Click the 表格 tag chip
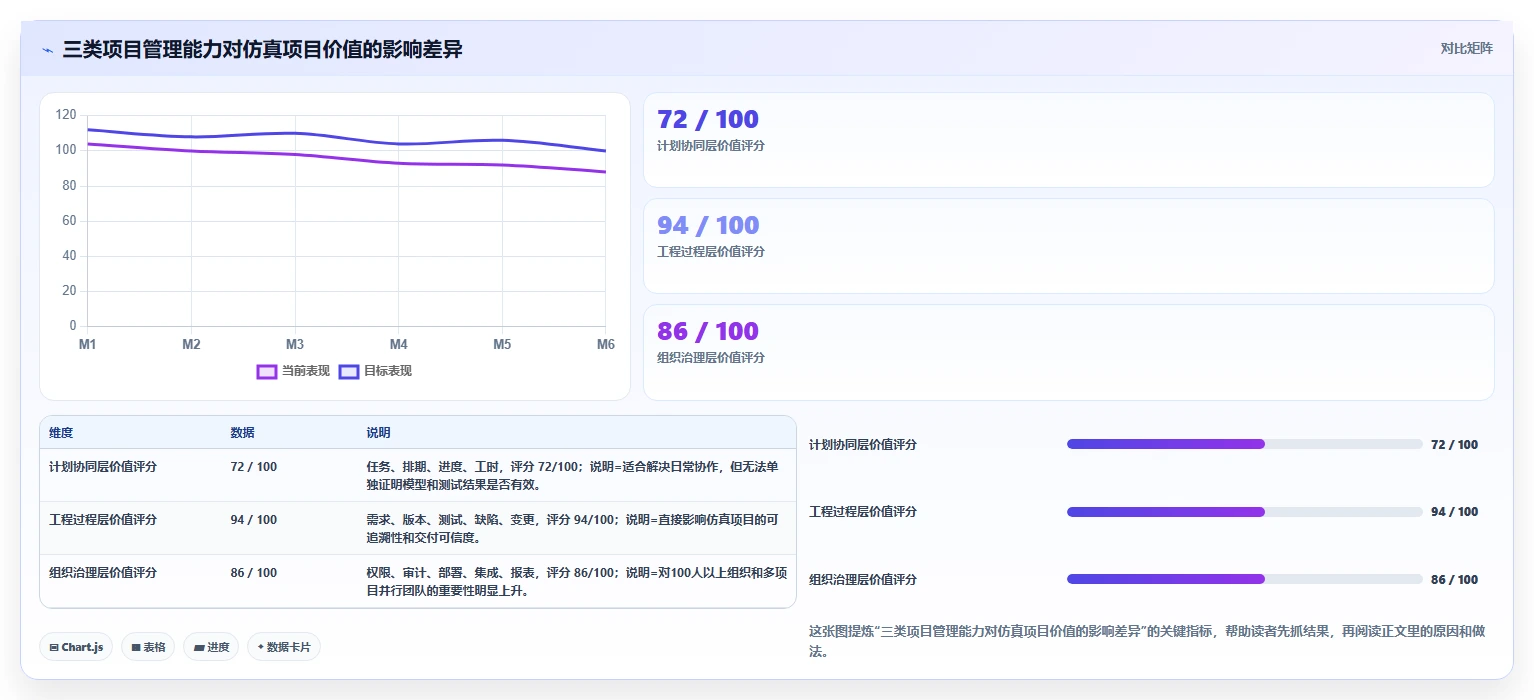The height and width of the screenshot is (700, 1534). (x=148, y=647)
